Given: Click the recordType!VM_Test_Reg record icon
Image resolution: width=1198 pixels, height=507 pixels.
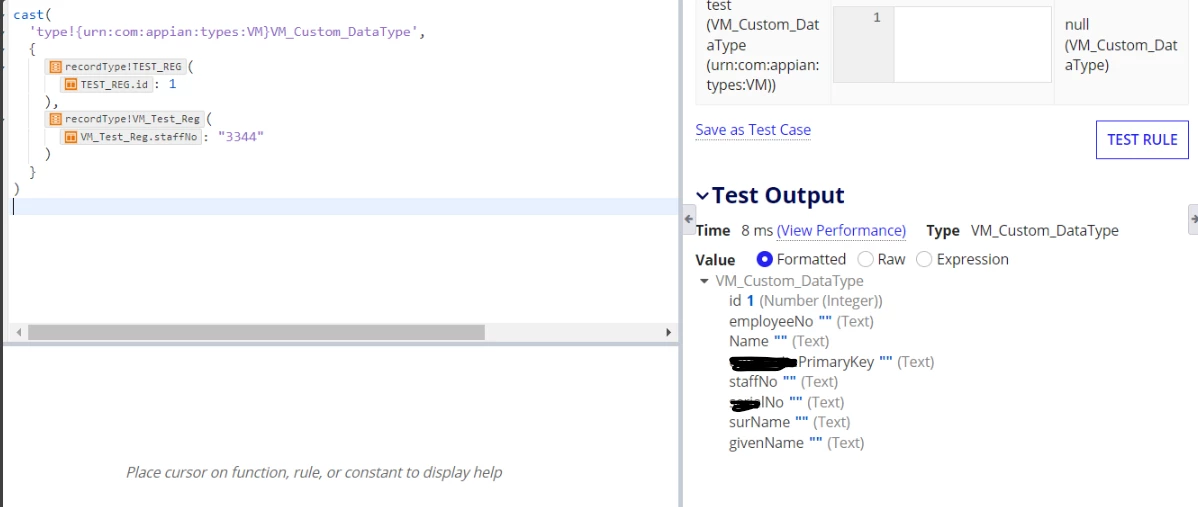Looking at the screenshot, I should point(55,119).
